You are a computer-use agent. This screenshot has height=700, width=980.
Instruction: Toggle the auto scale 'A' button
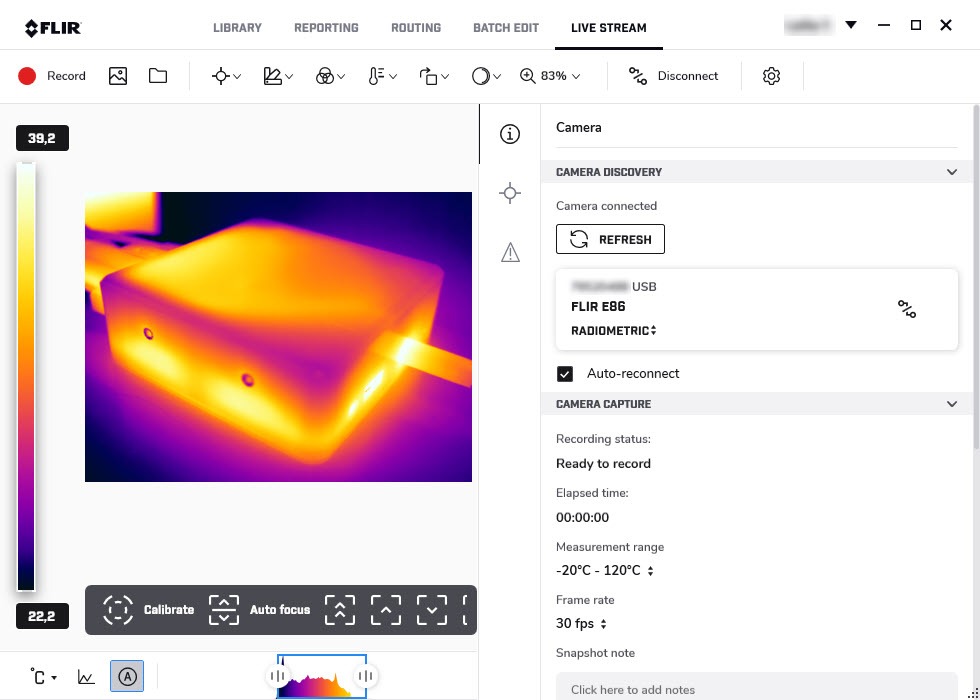(x=127, y=677)
